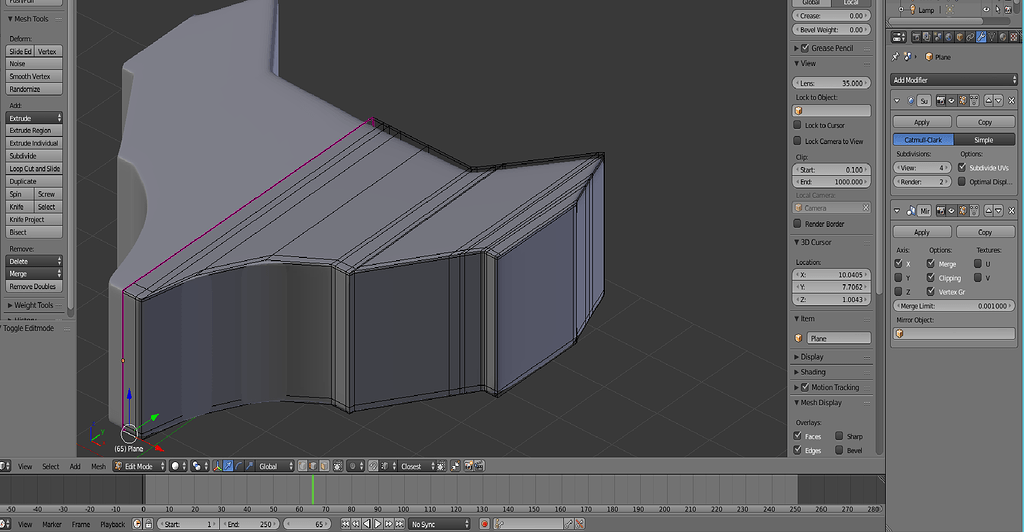1024x532 pixels.
Task: Switch to edge select mode
Action: coord(313,466)
